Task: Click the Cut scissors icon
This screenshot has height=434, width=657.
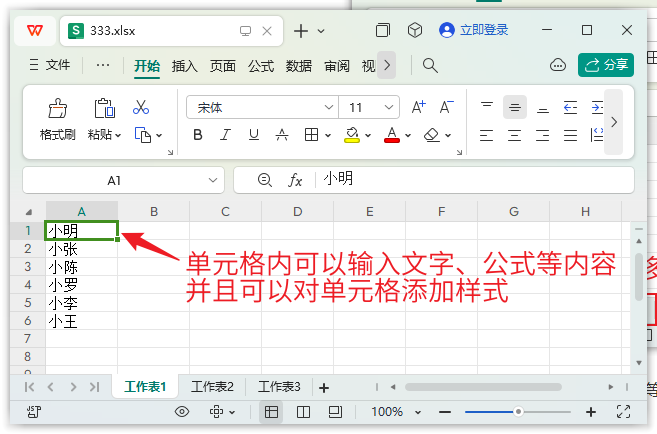Action: click(x=141, y=107)
